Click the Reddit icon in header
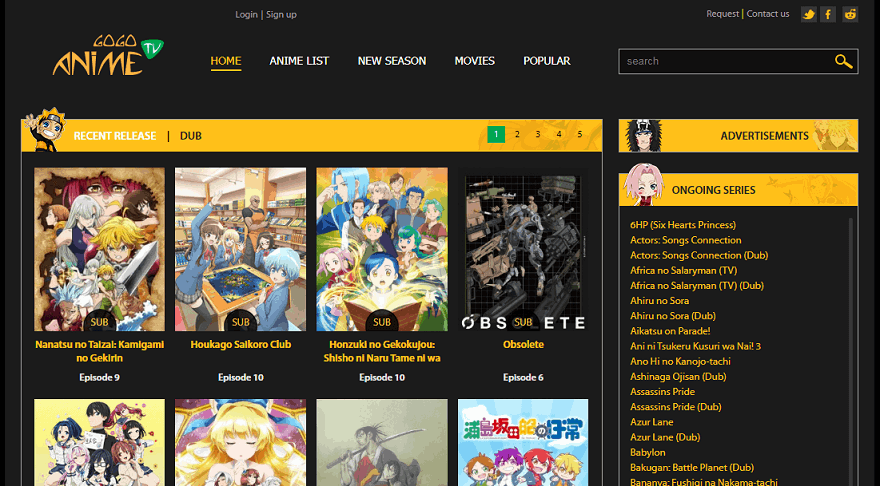Screen dimensions: 880x486 850,14
